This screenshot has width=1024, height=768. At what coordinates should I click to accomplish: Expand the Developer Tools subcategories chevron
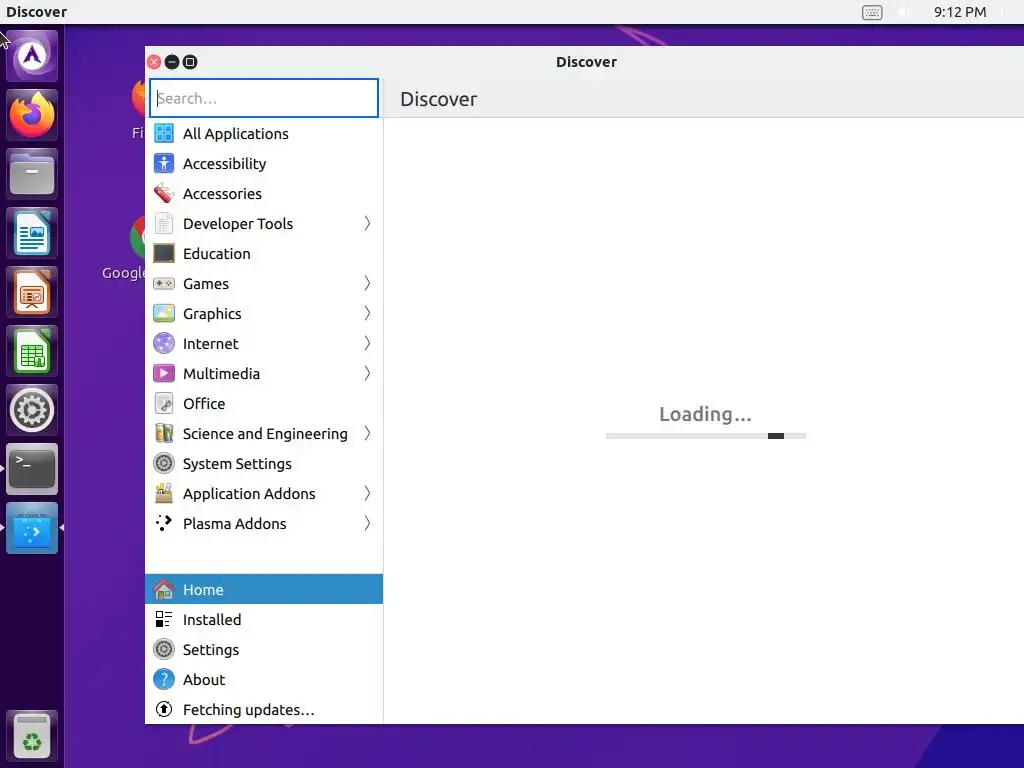pos(367,223)
